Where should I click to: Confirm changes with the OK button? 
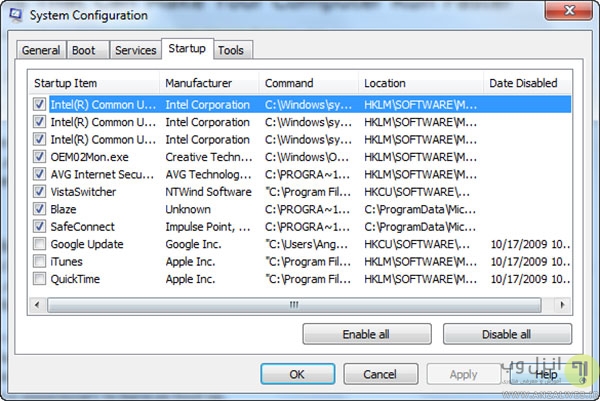click(297, 374)
